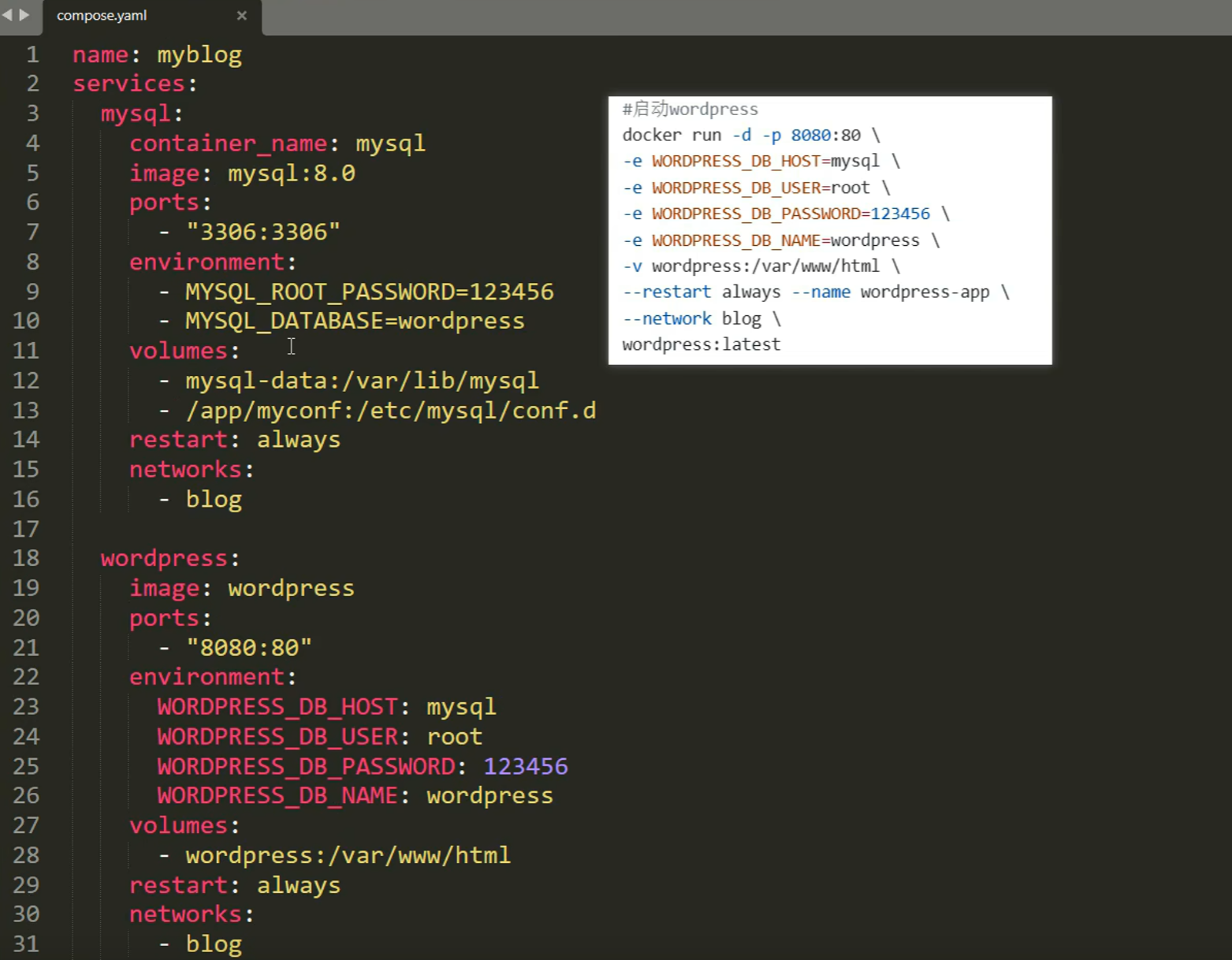Click the "/app/myconf:/etc/mysql/conf.d" volume entry

pyautogui.click(x=391, y=411)
